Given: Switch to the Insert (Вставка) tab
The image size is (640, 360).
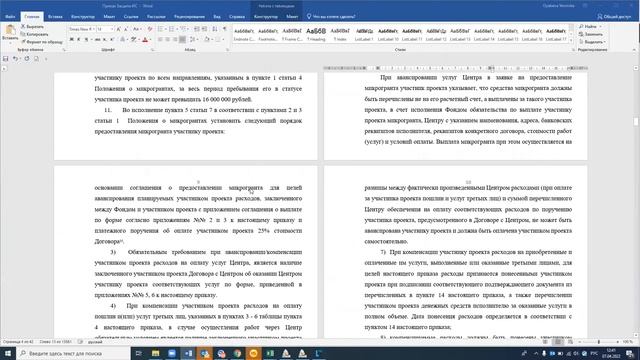Looking at the screenshot, I should (55, 17).
